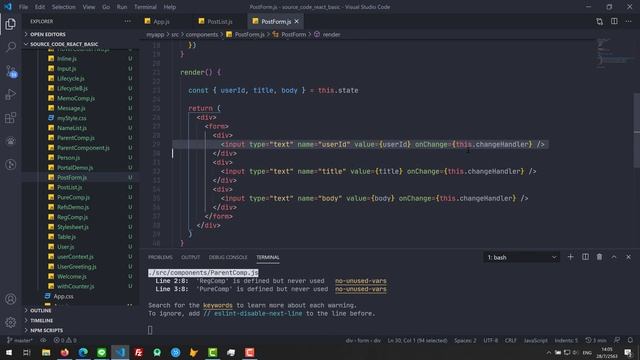Screen dimensions: 640x360
Task: Create a new terminal with plus icon
Action: point(570,257)
